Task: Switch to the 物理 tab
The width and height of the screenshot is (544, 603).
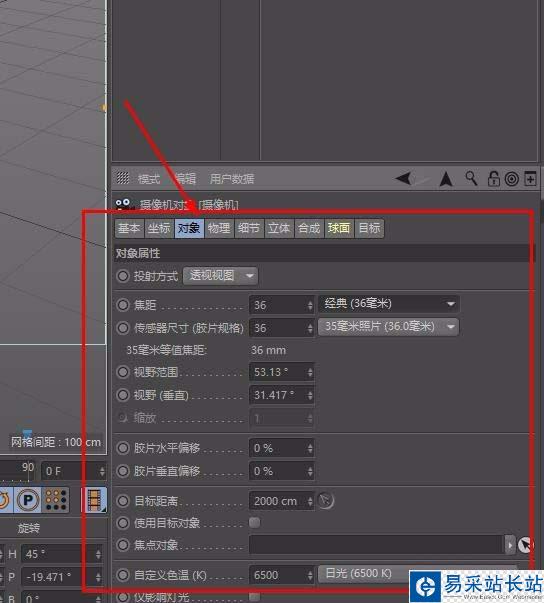Action: coord(219,228)
